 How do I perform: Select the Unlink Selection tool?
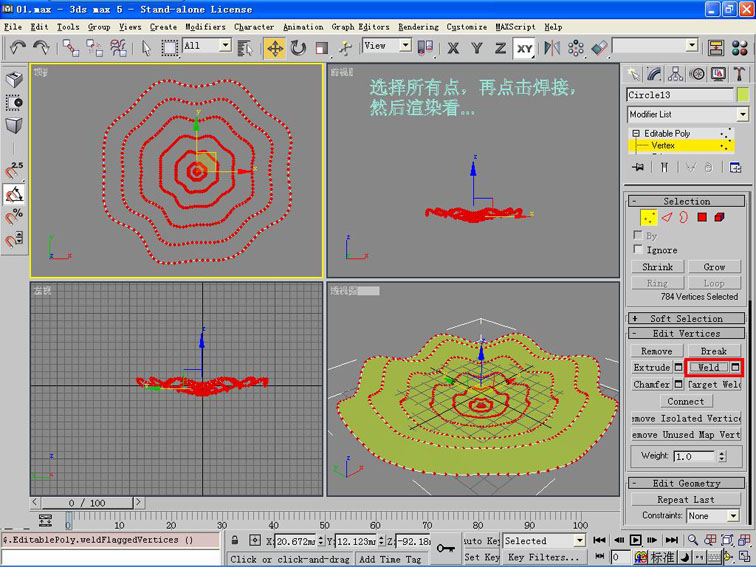coord(94,48)
